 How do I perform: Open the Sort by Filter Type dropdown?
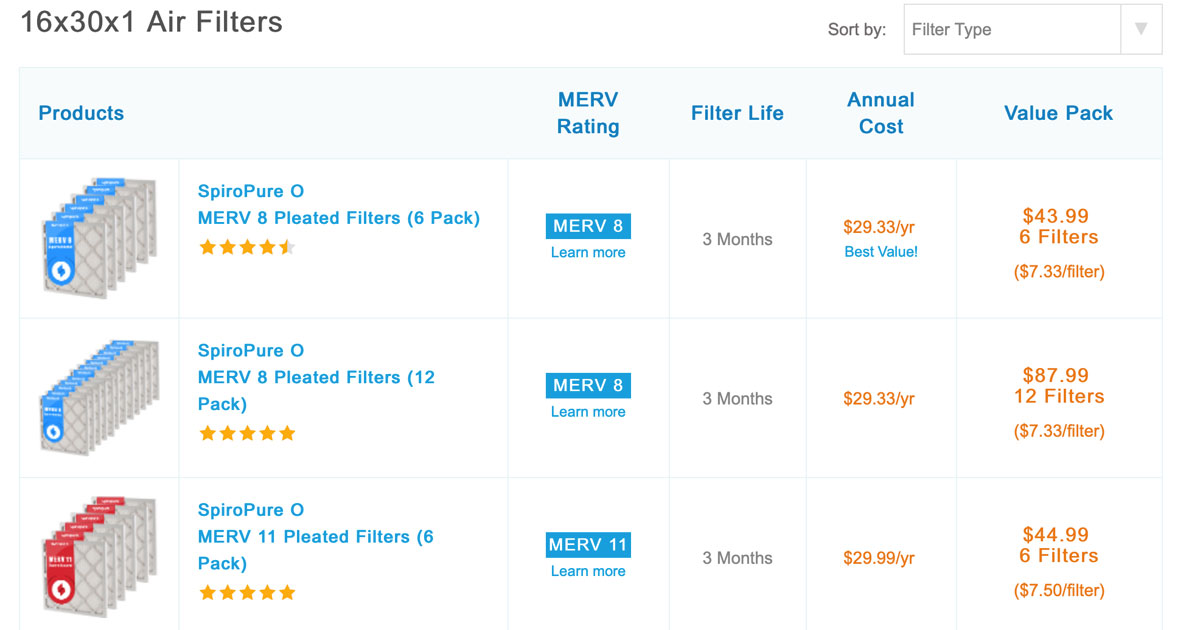tap(1012, 30)
